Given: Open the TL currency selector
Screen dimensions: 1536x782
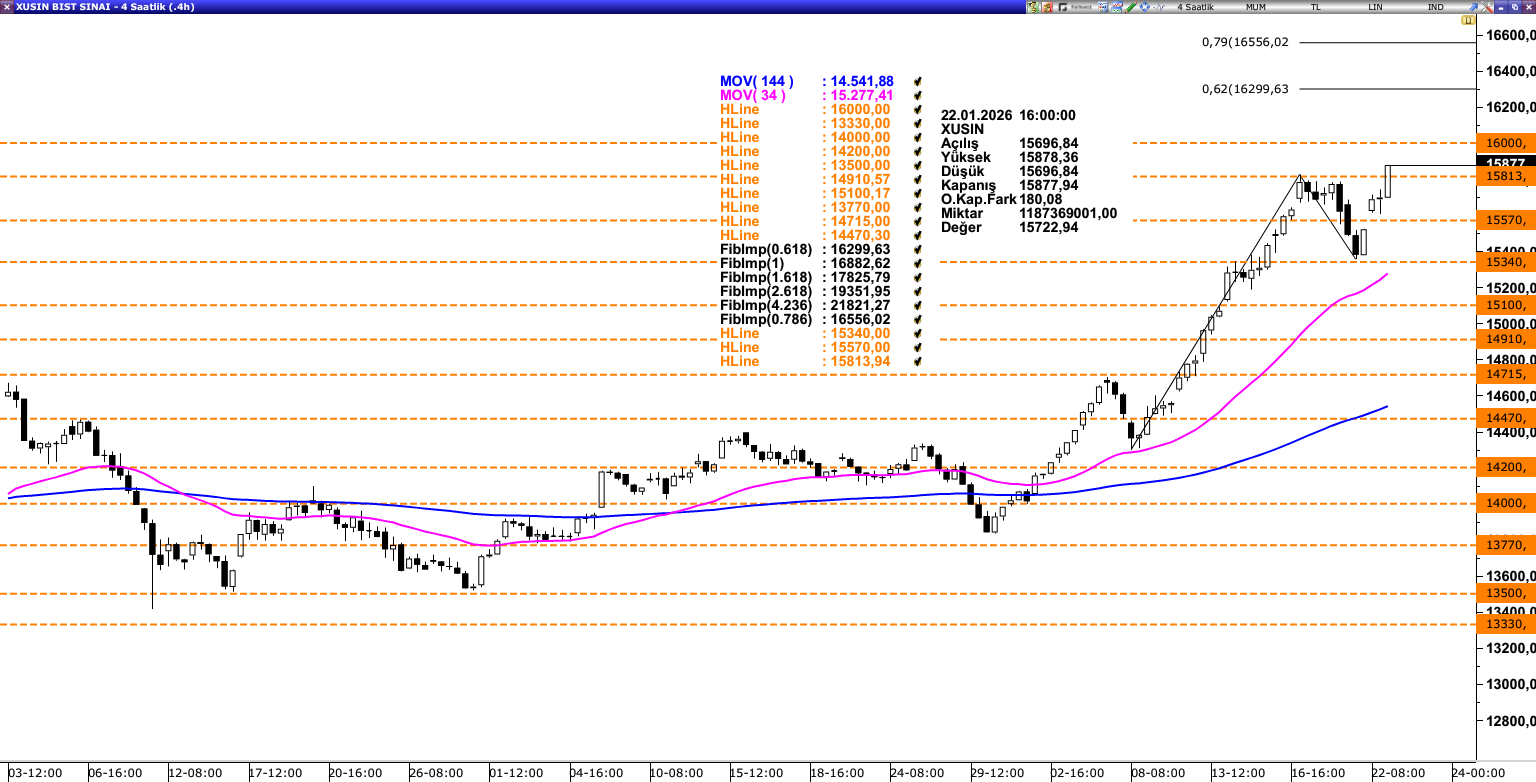Looking at the screenshot, I should click(1316, 7).
